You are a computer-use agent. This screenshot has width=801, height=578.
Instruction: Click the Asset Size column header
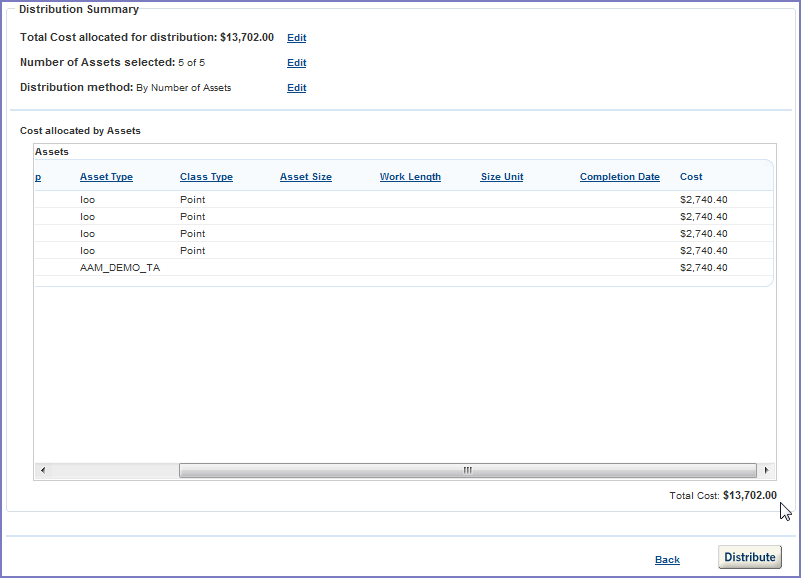tap(305, 177)
